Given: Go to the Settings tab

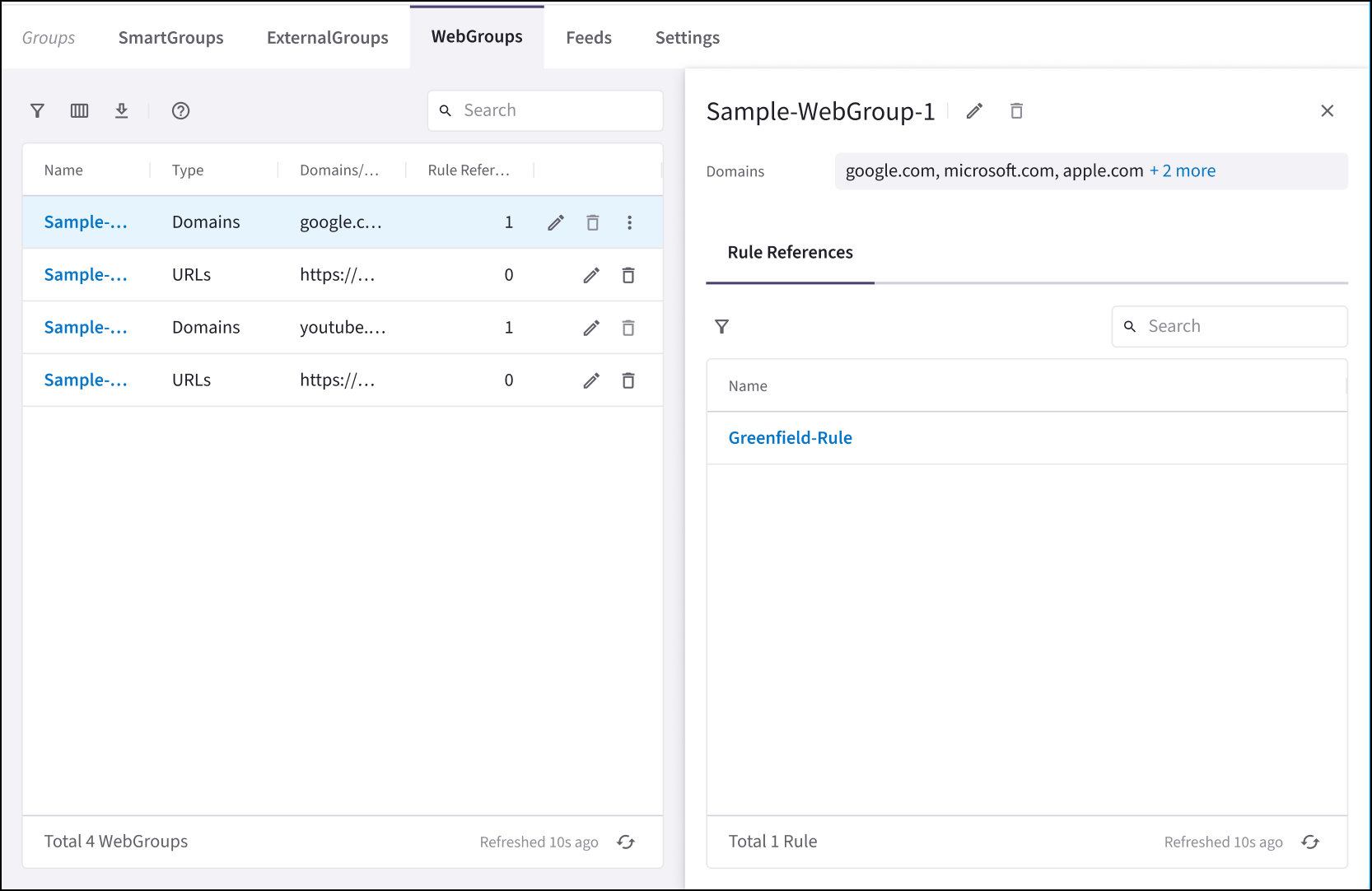Looking at the screenshot, I should tap(687, 37).
